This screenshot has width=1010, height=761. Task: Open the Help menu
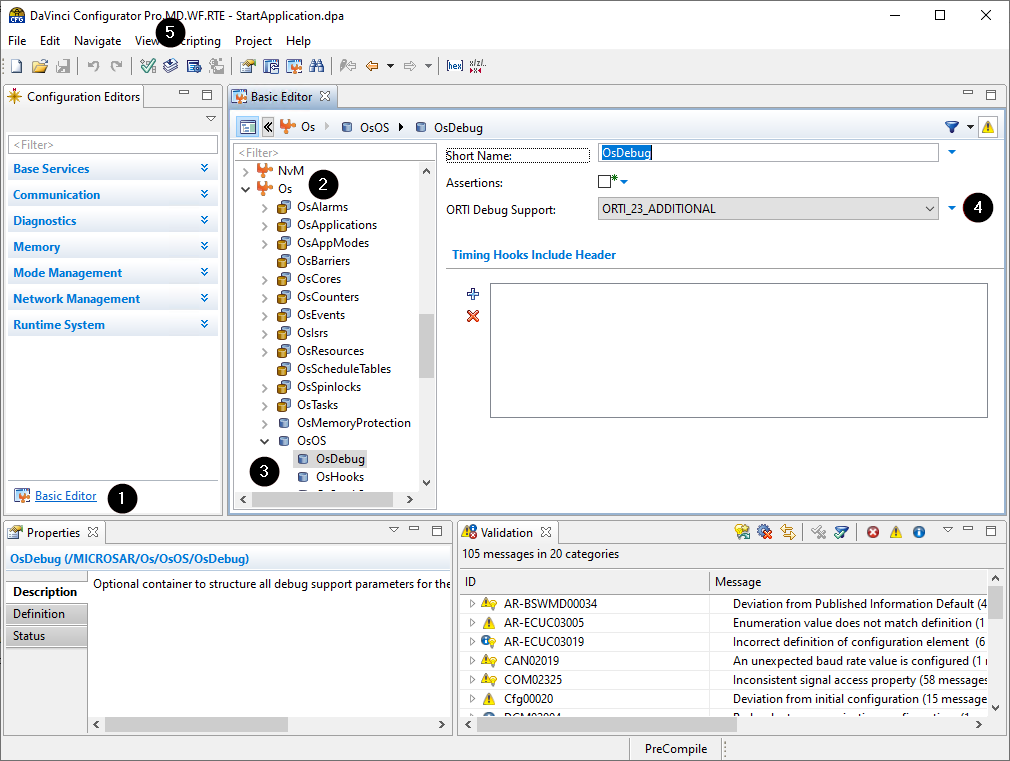298,41
